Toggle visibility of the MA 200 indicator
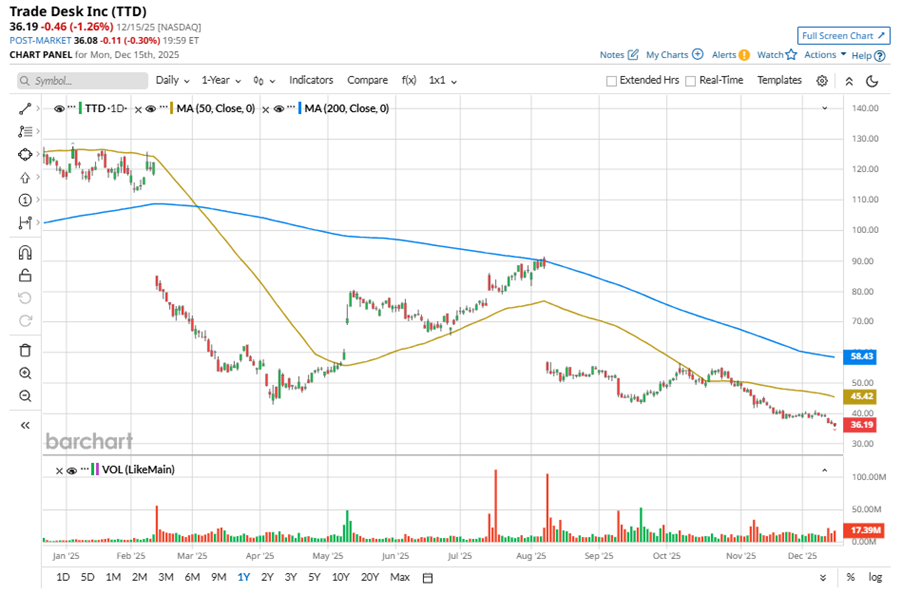 pyautogui.click(x=278, y=109)
